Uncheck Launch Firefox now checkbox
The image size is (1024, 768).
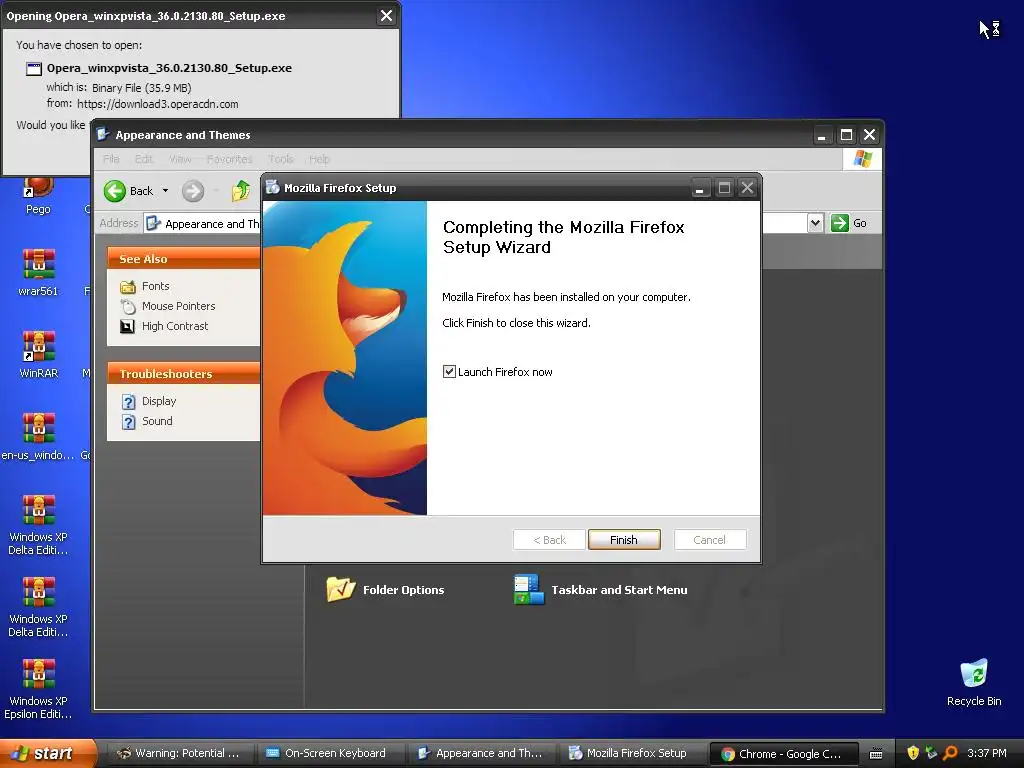pos(449,372)
